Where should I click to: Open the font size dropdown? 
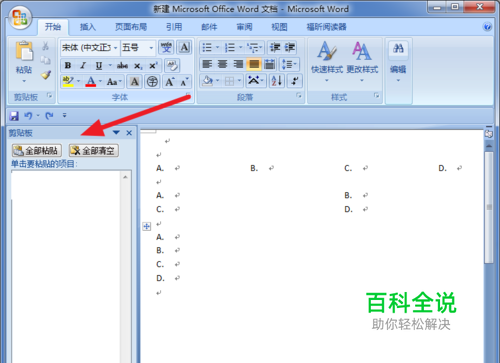coord(151,48)
